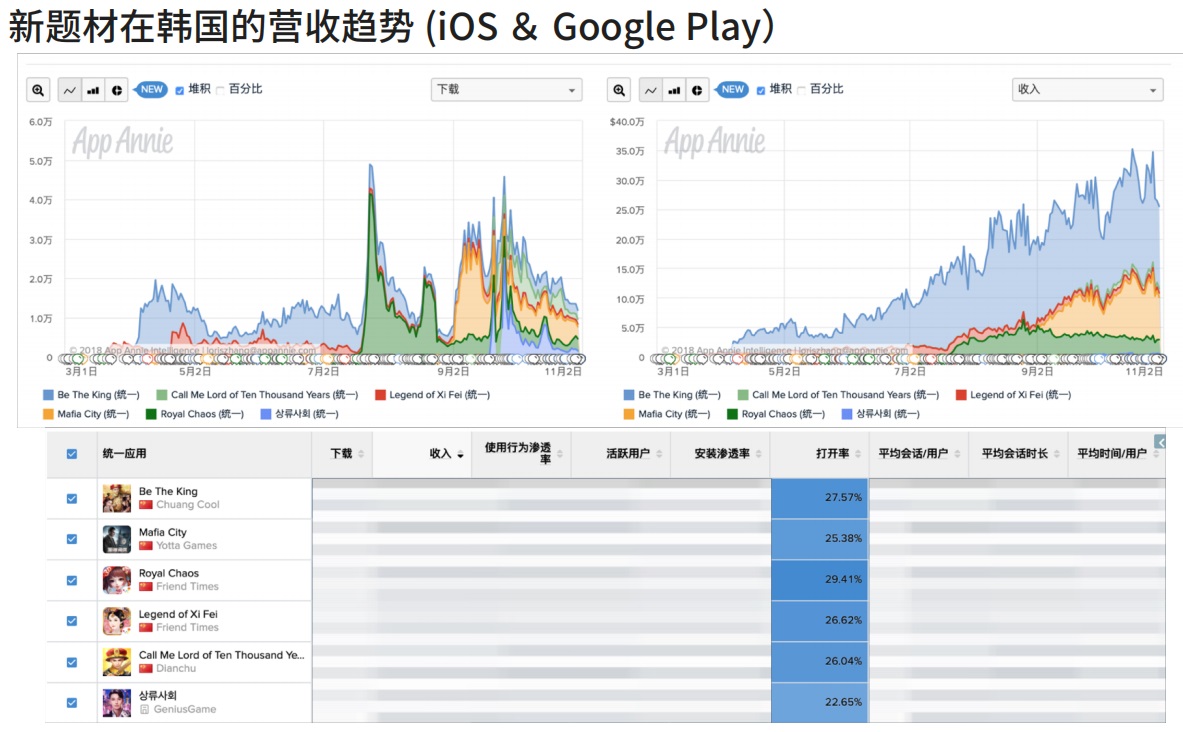
Task: Sort by 使用行为渗透率 column
Action: click(x=522, y=454)
